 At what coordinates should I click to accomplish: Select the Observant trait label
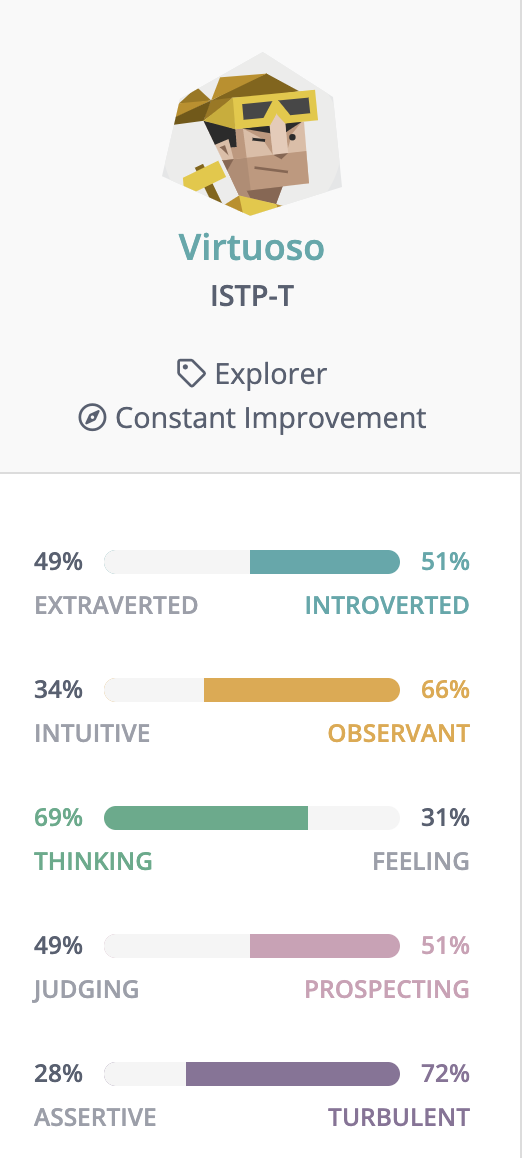(399, 733)
